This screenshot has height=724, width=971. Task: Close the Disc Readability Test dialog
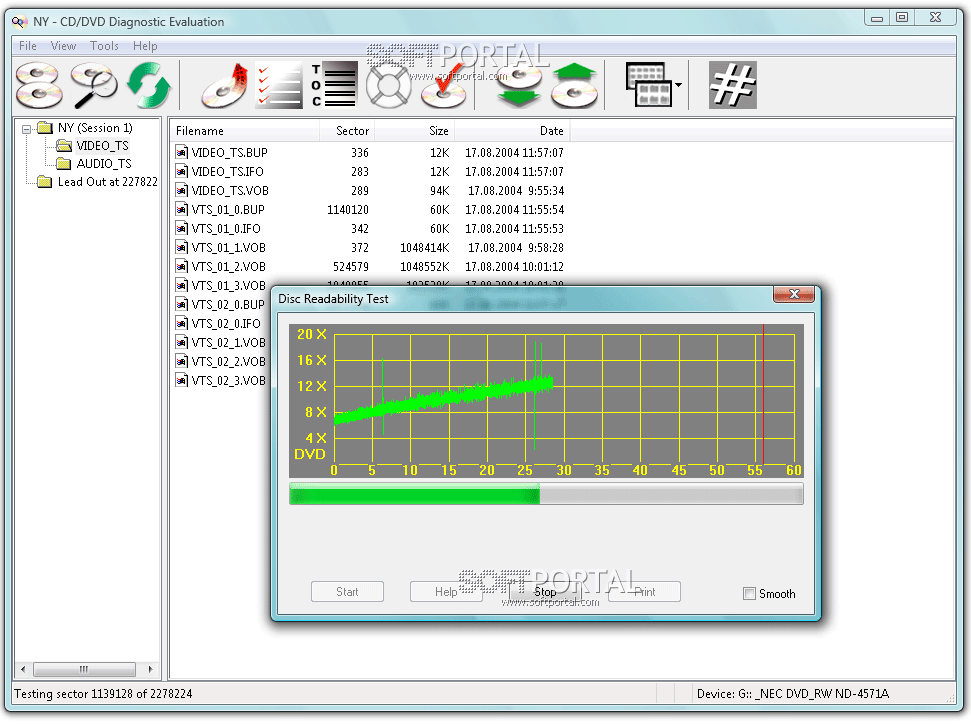pyautogui.click(x=794, y=295)
